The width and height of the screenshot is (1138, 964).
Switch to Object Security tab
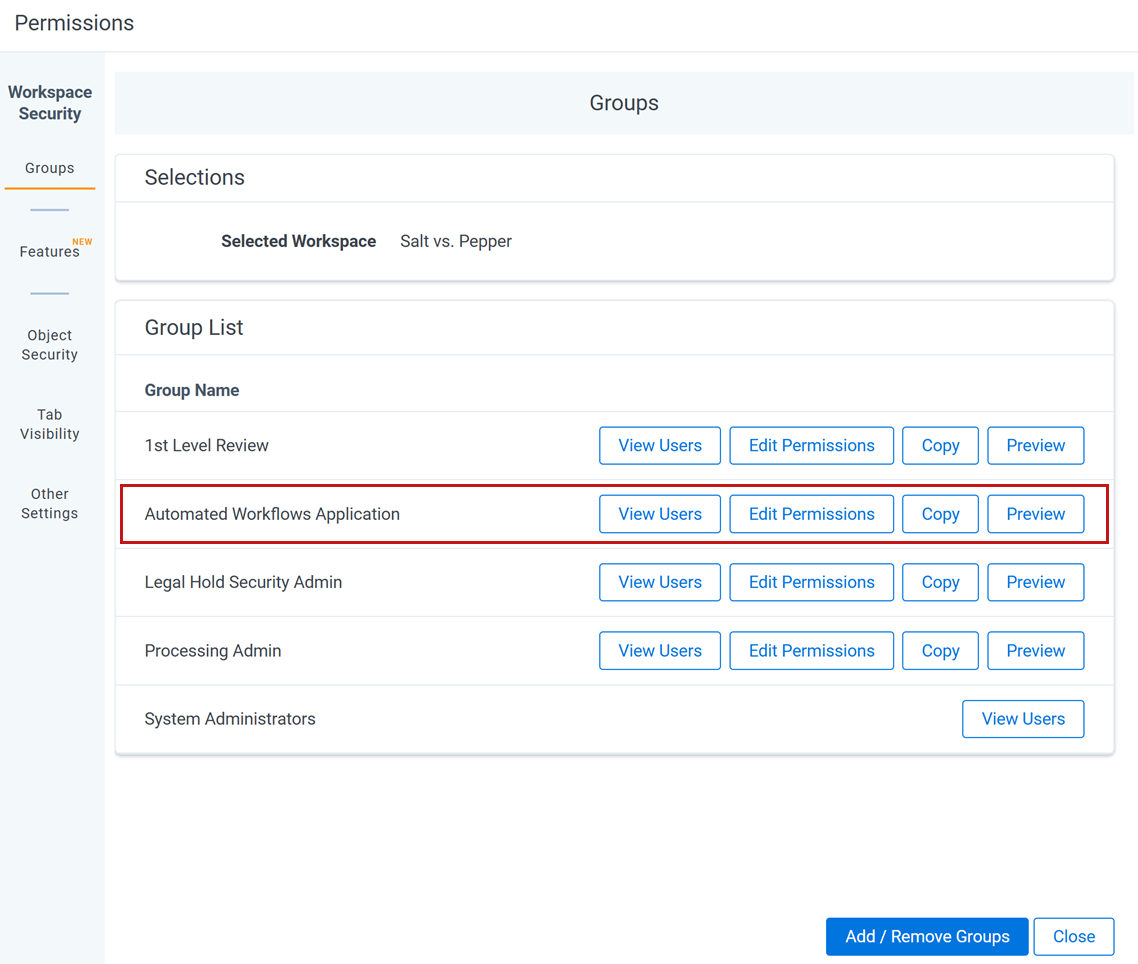(x=49, y=345)
